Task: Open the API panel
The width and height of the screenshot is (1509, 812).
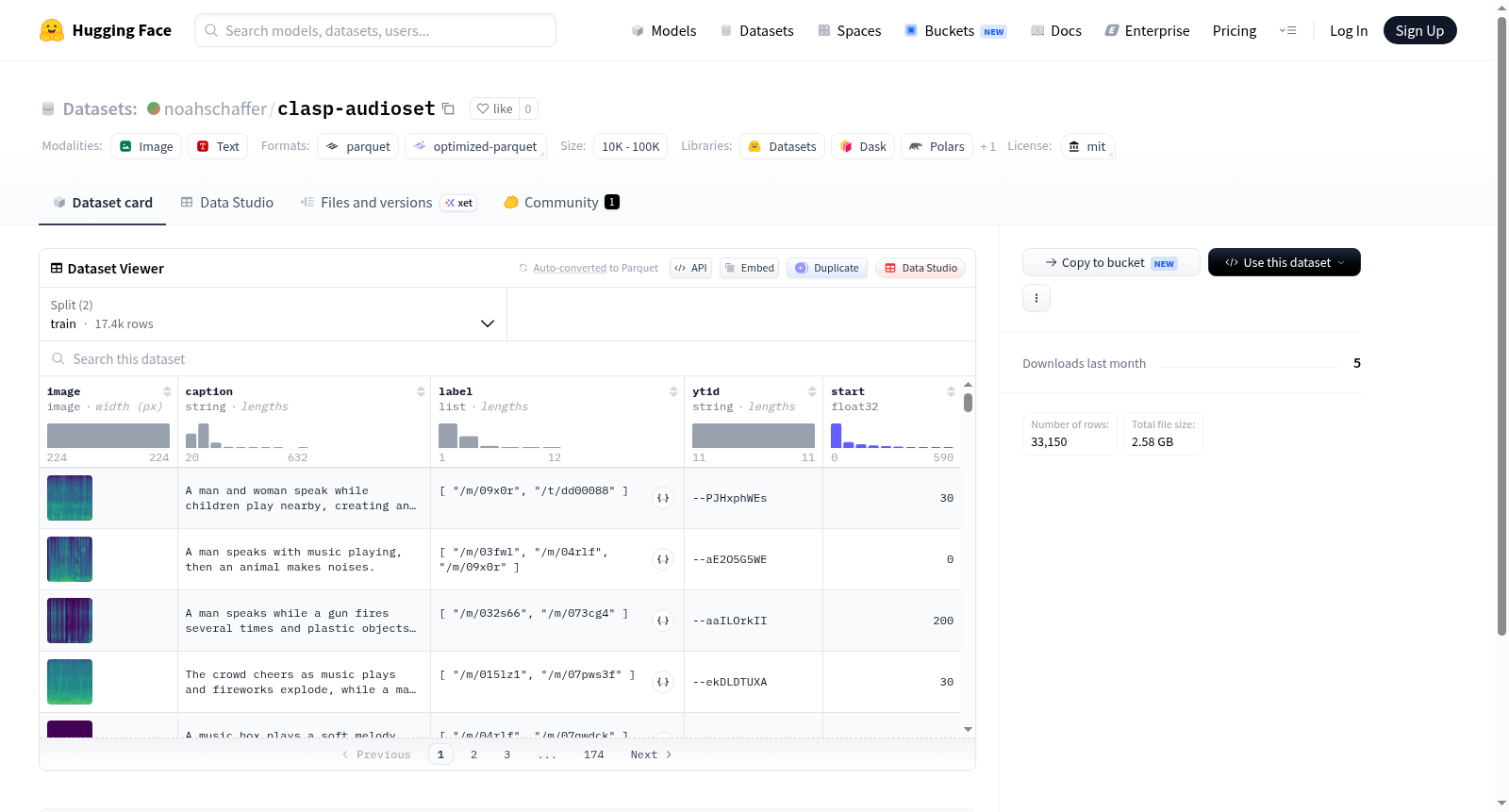Action: (690, 268)
